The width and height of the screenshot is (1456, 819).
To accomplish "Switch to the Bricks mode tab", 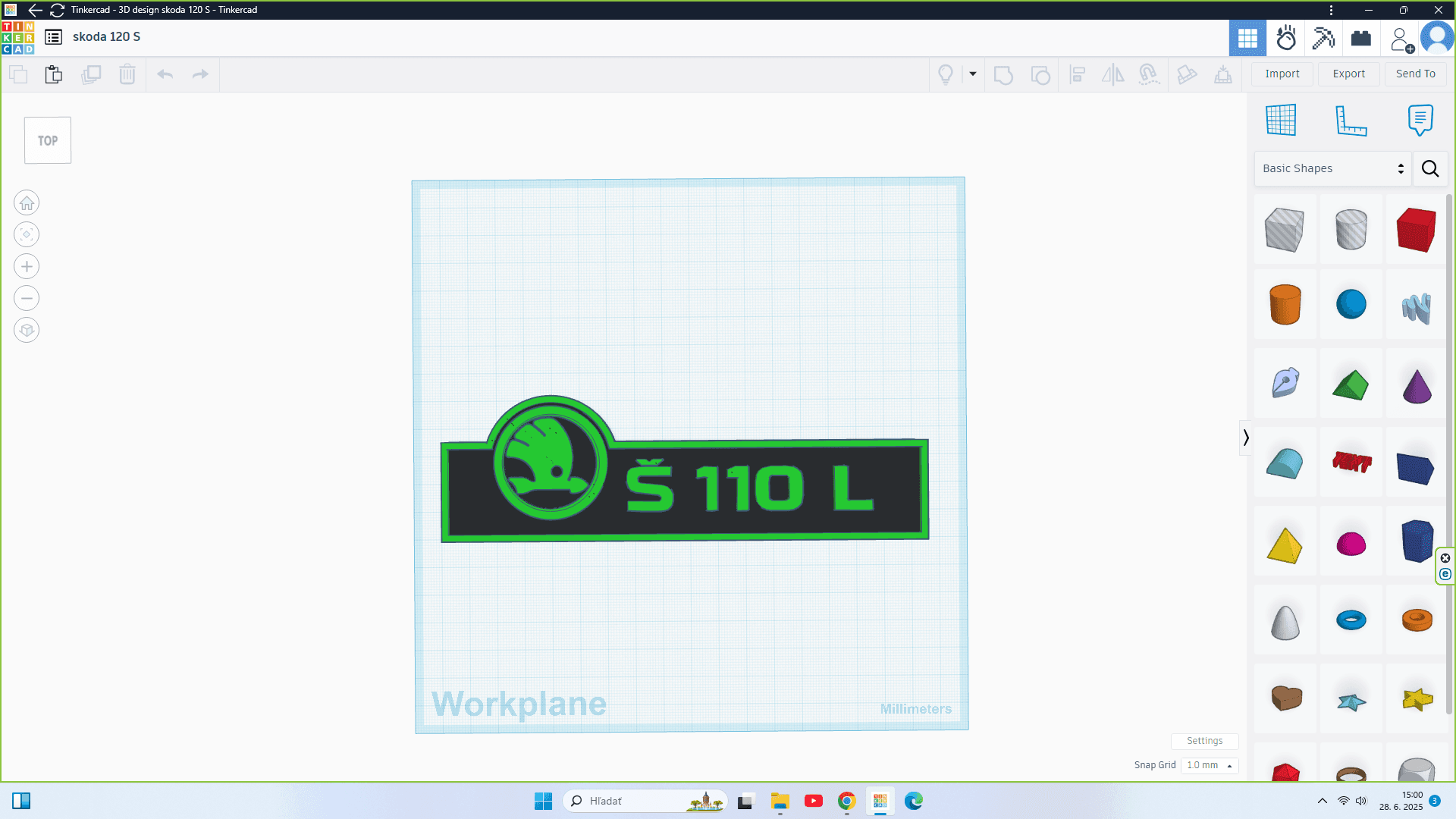I will point(1361,38).
